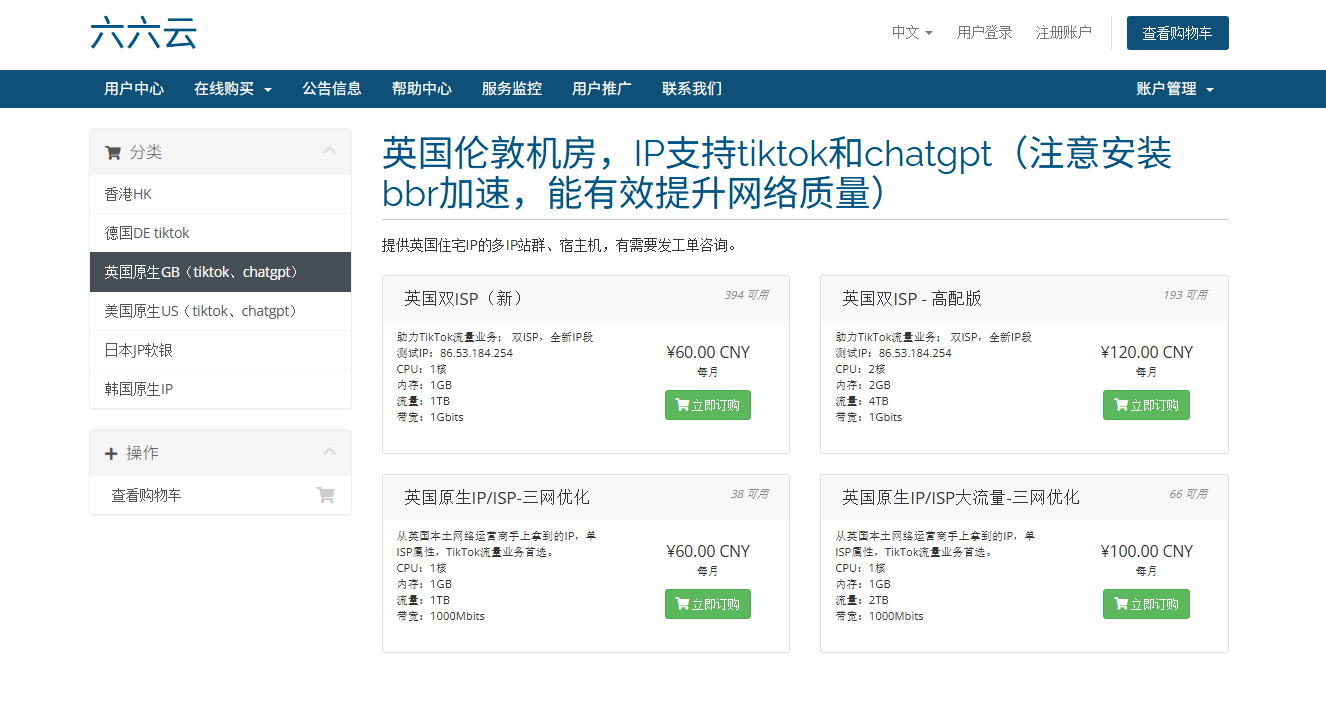Select 香港HK category in sidebar
The image size is (1326, 723).
pos(128,194)
